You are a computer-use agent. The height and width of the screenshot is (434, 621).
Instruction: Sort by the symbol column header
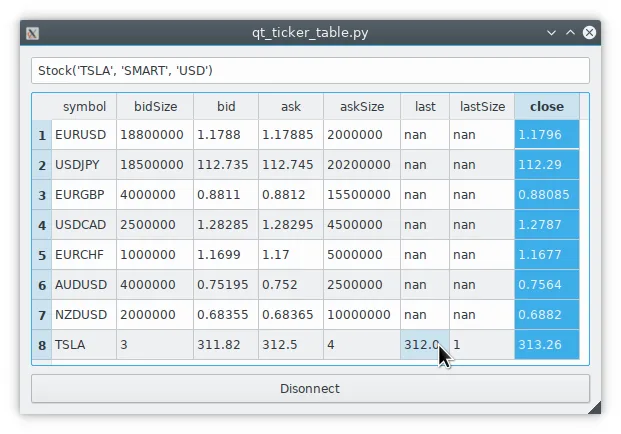click(x=84, y=107)
